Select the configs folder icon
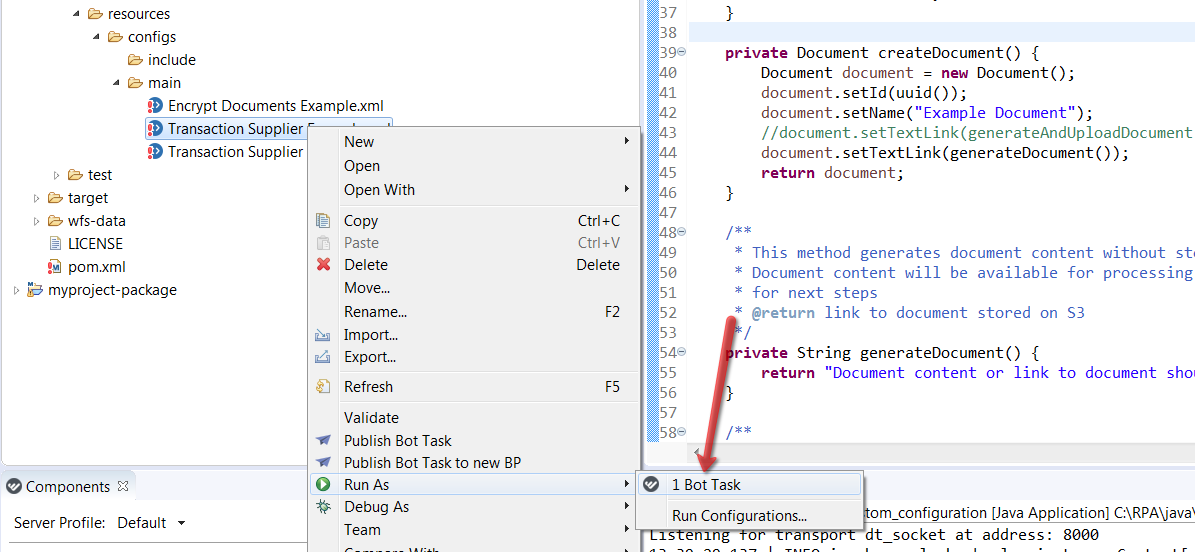Screen dimensions: 1195x552 (114, 37)
